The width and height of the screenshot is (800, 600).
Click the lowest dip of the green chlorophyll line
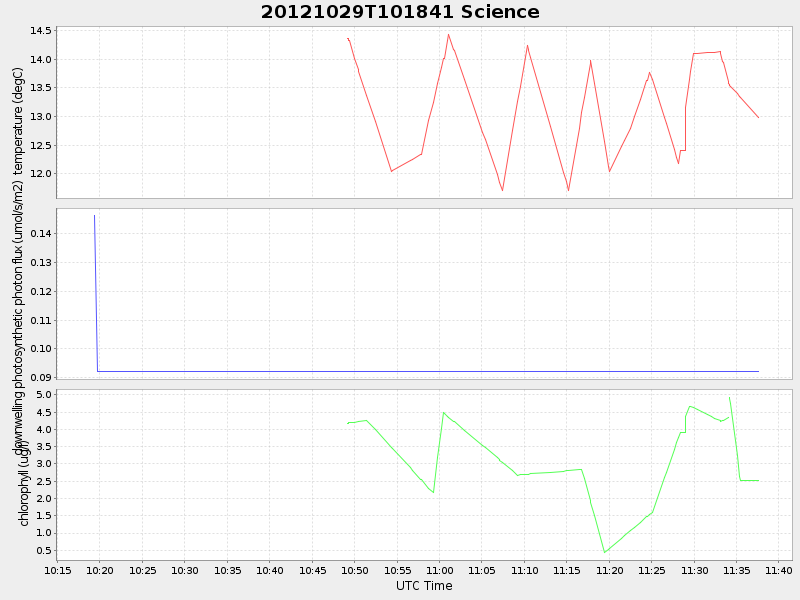(x=604, y=552)
